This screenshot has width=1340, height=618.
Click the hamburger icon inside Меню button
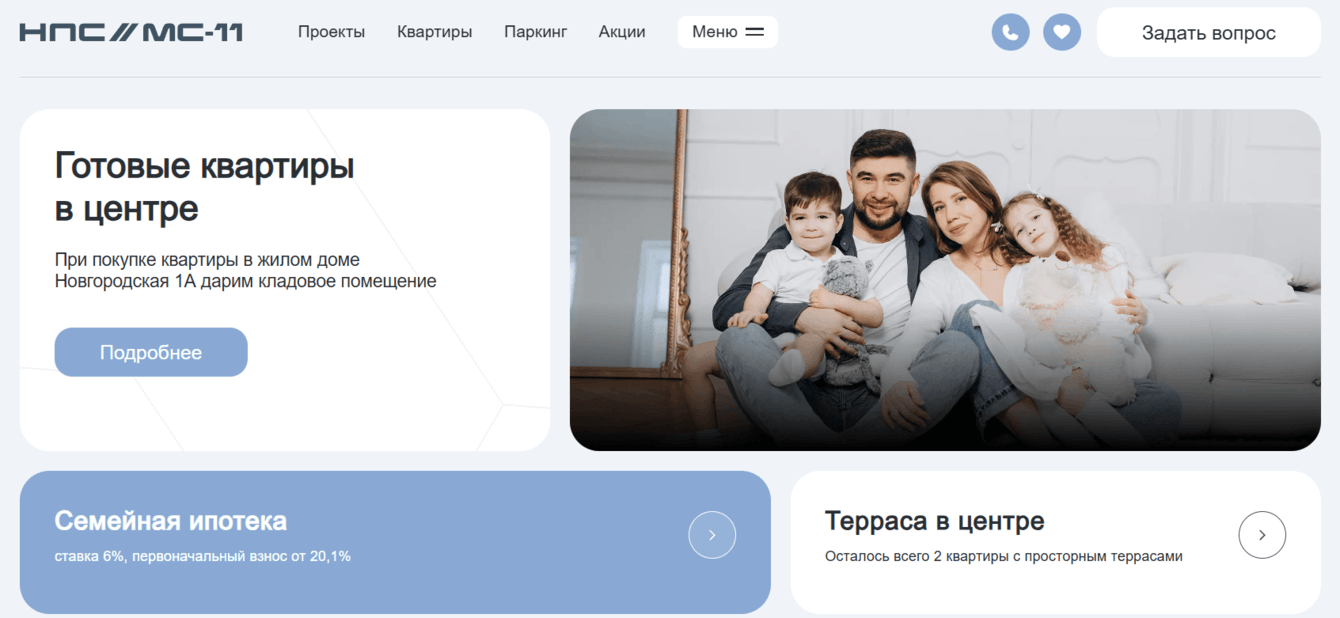pyautogui.click(x=753, y=31)
